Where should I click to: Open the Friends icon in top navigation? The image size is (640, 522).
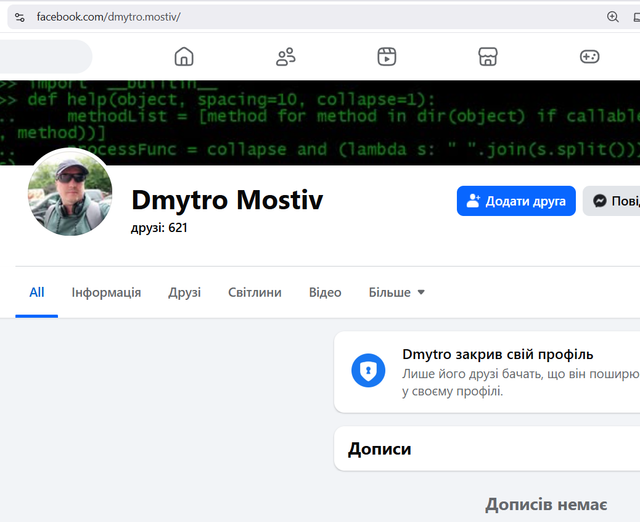click(x=285, y=56)
